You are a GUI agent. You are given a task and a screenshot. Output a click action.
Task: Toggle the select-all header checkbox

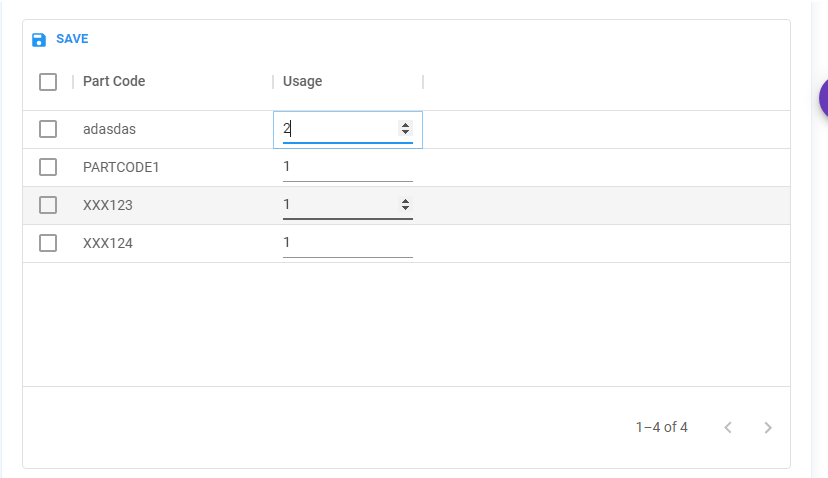coord(48,82)
